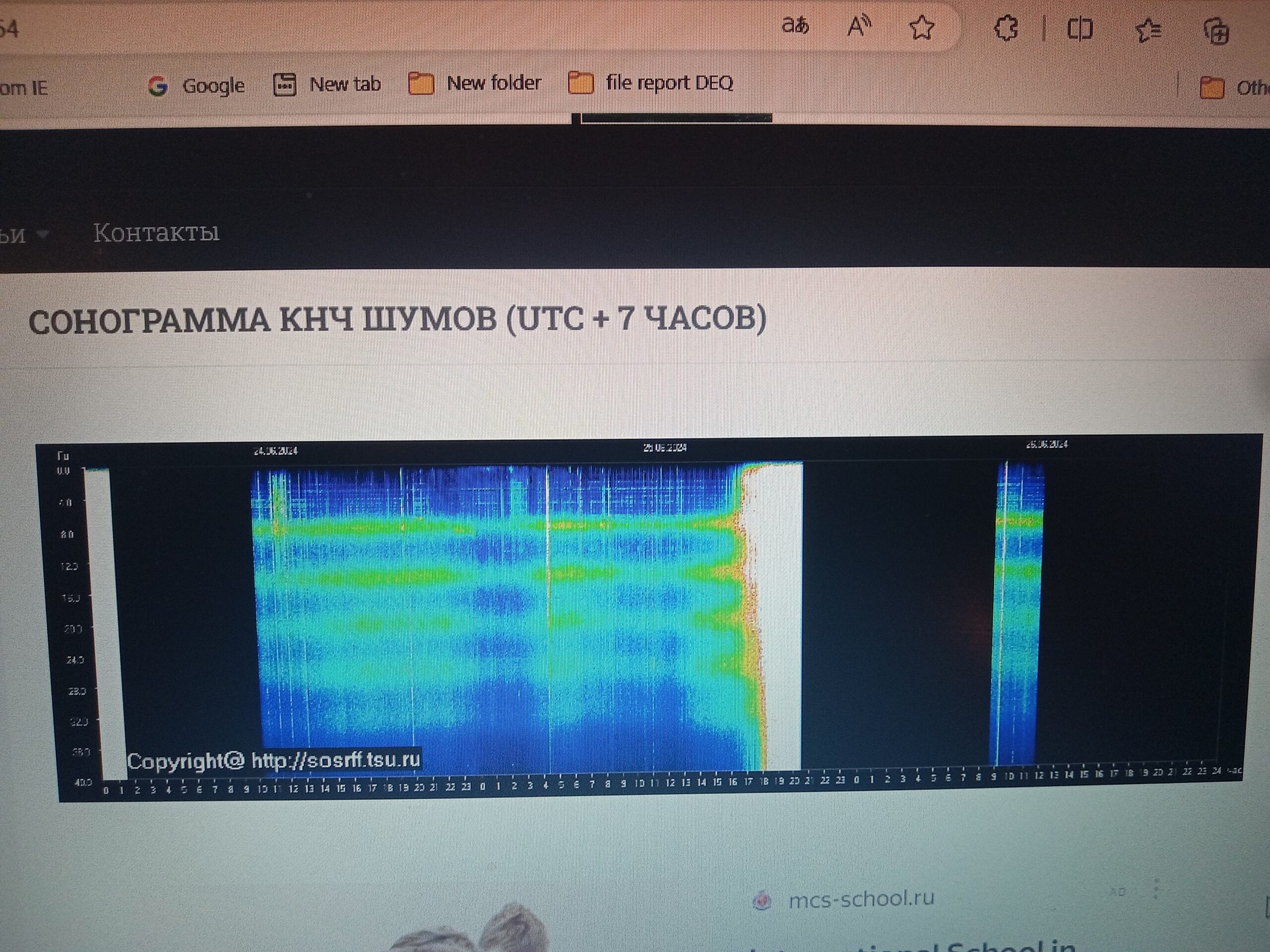Click the translate page icon
1270x952 pixels.
[x=796, y=26]
